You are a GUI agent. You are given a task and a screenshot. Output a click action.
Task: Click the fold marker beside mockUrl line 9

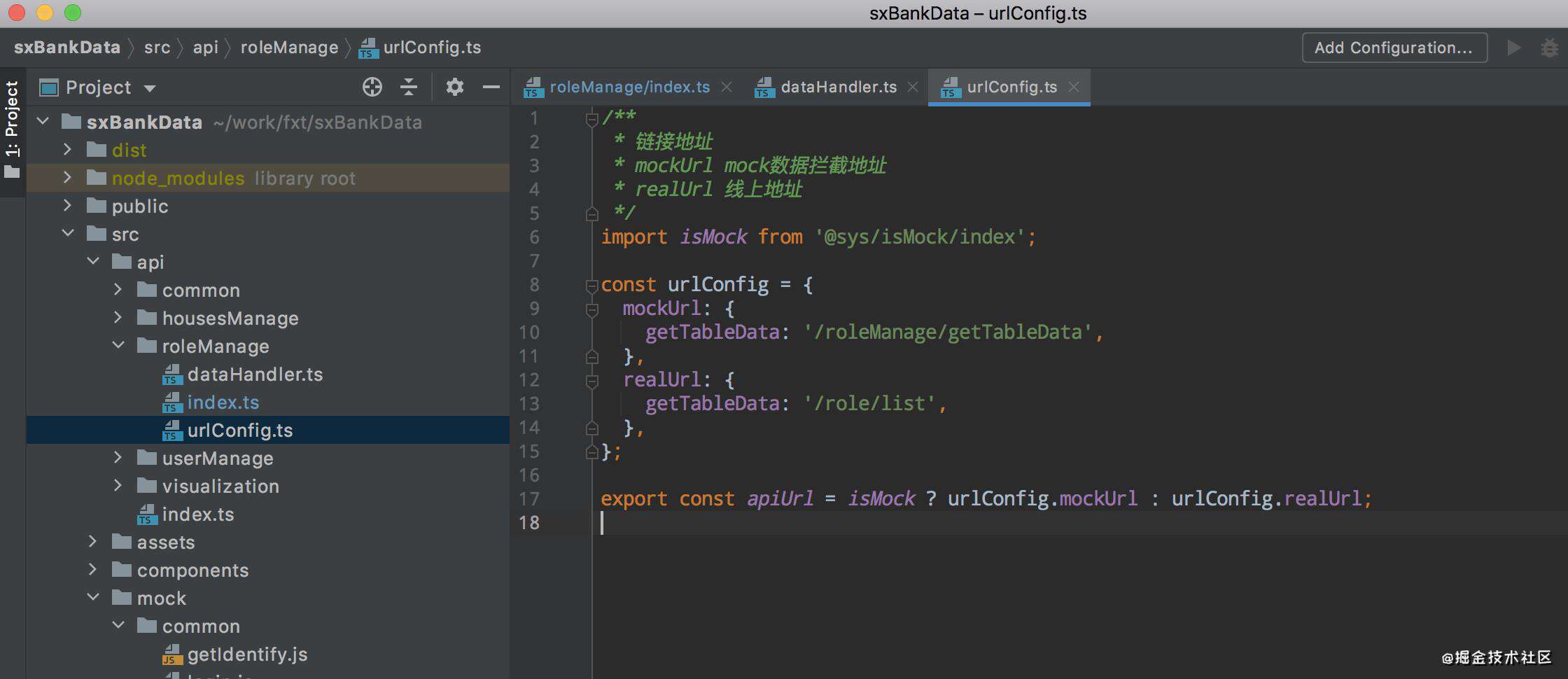(x=592, y=309)
